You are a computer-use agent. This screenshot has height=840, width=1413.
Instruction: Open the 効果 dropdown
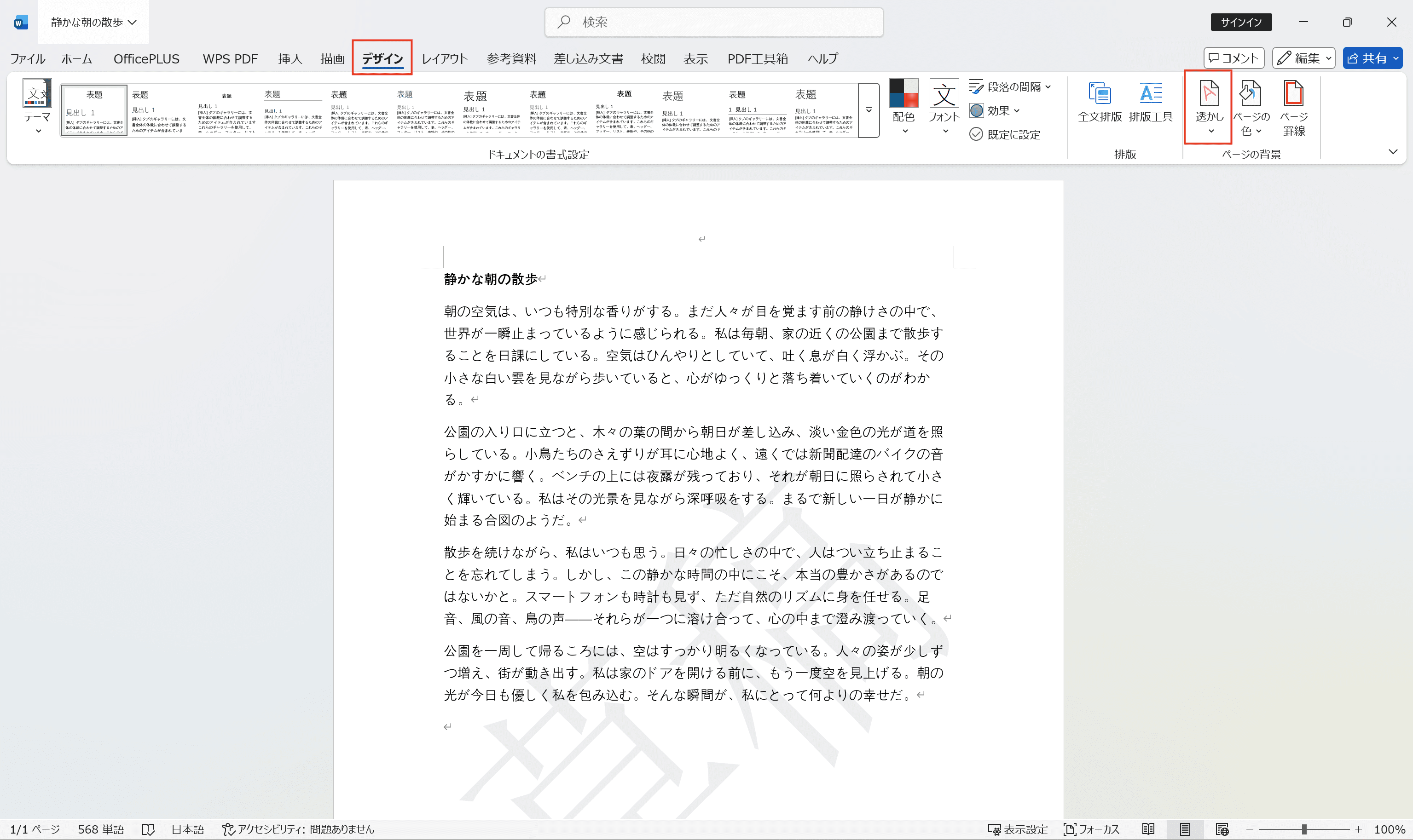(996, 110)
